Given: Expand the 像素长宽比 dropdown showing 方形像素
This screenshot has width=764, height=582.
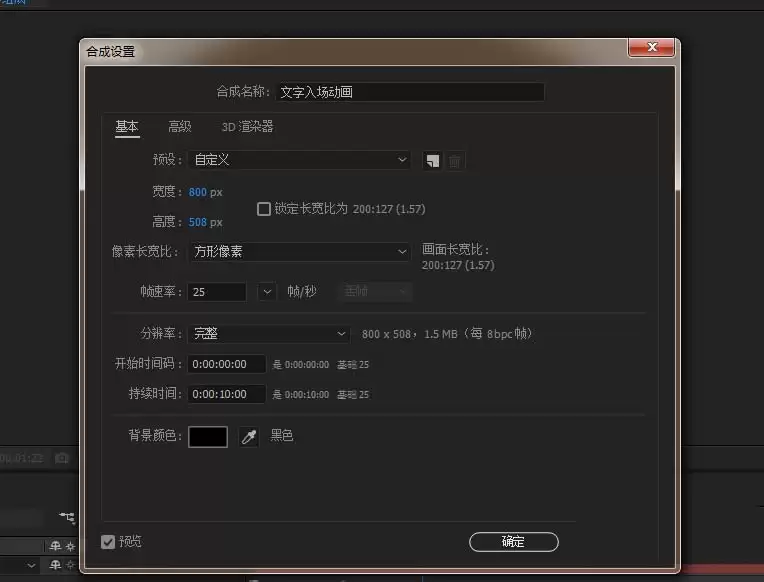Looking at the screenshot, I should pos(299,252).
